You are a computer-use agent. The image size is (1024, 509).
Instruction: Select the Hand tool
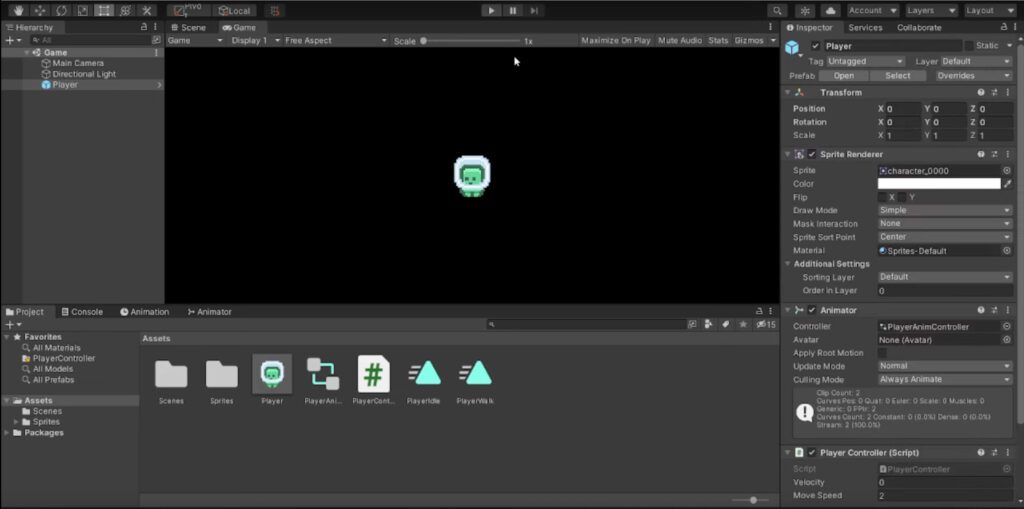pyautogui.click(x=19, y=10)
